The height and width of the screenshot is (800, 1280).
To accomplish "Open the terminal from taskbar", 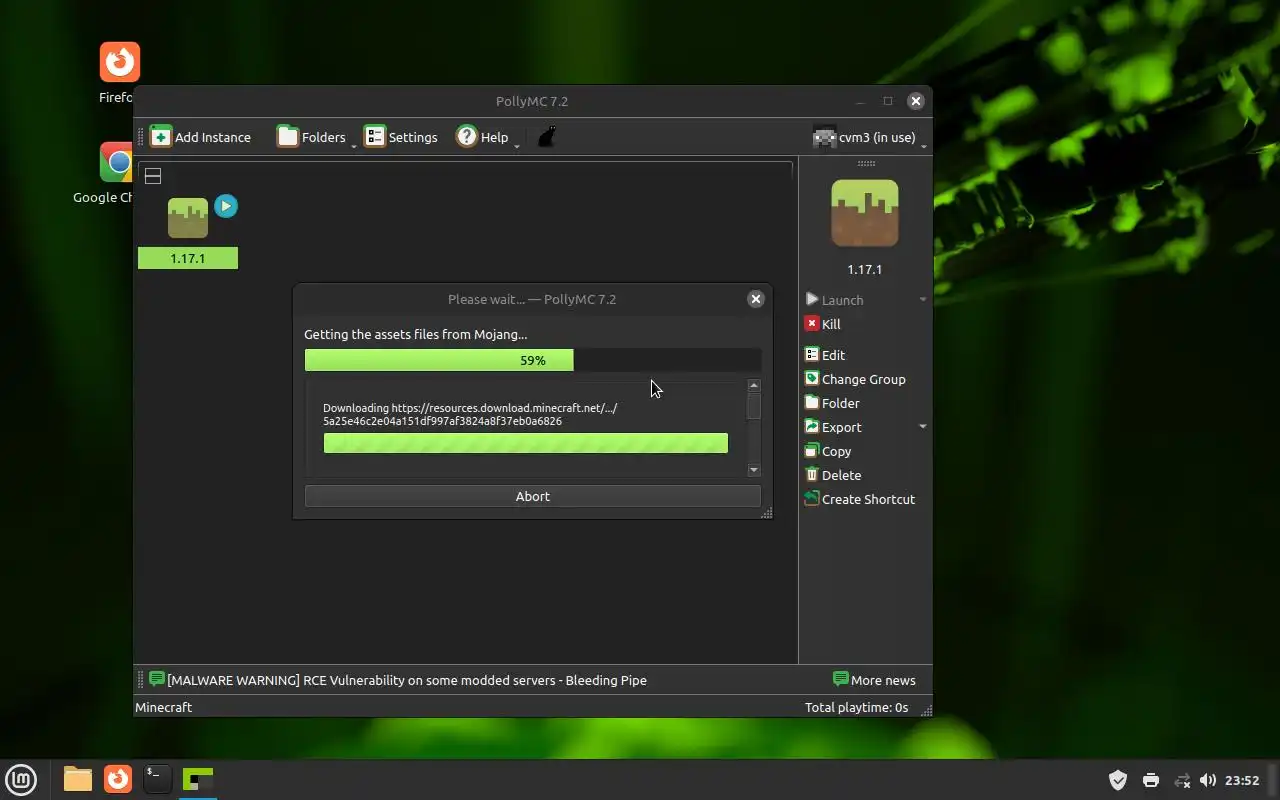I will (157, 779).
